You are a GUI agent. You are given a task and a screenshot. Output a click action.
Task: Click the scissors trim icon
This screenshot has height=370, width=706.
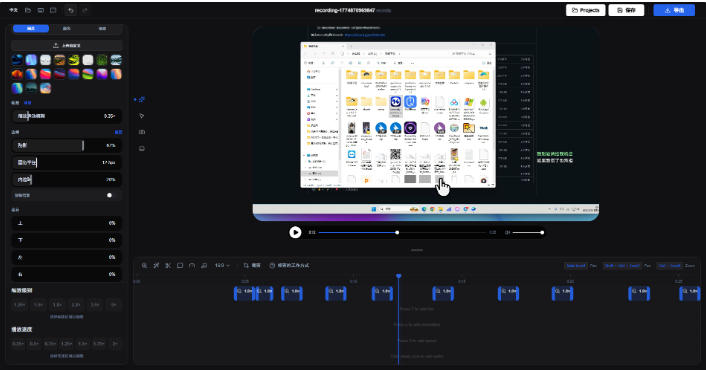(168, 266)
